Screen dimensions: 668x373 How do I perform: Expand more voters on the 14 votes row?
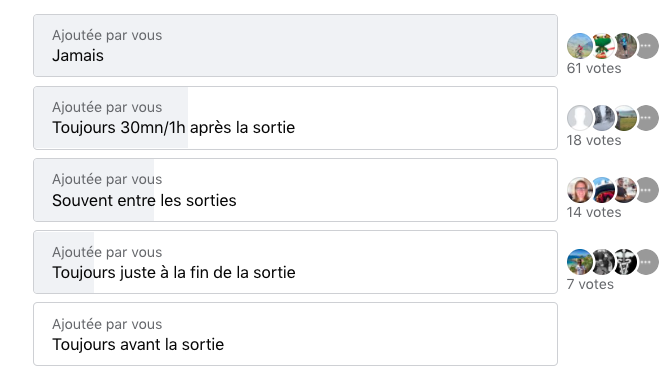click(x=646, y=190)
